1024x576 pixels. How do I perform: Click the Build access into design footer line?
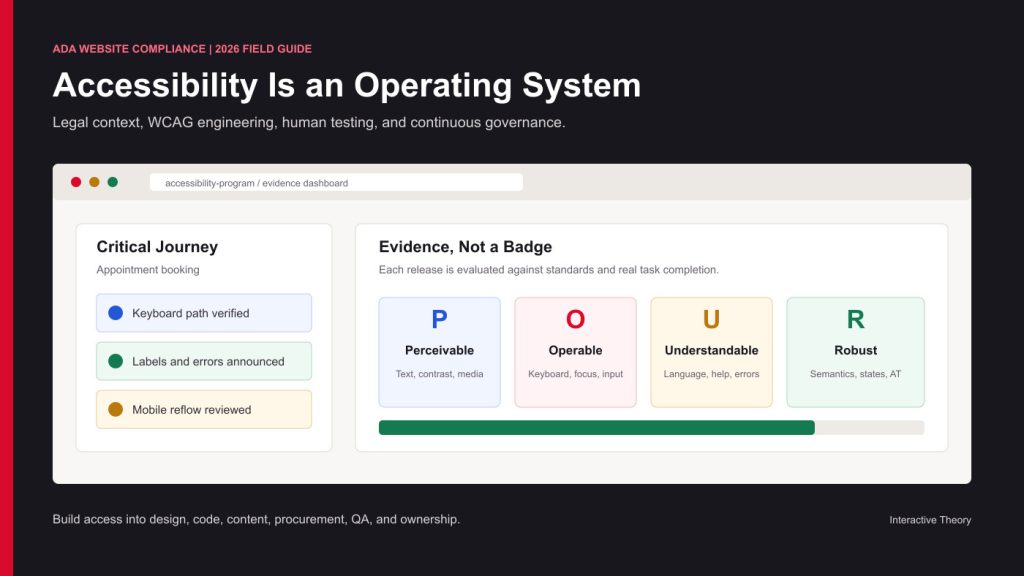click(x=256, y=520)
